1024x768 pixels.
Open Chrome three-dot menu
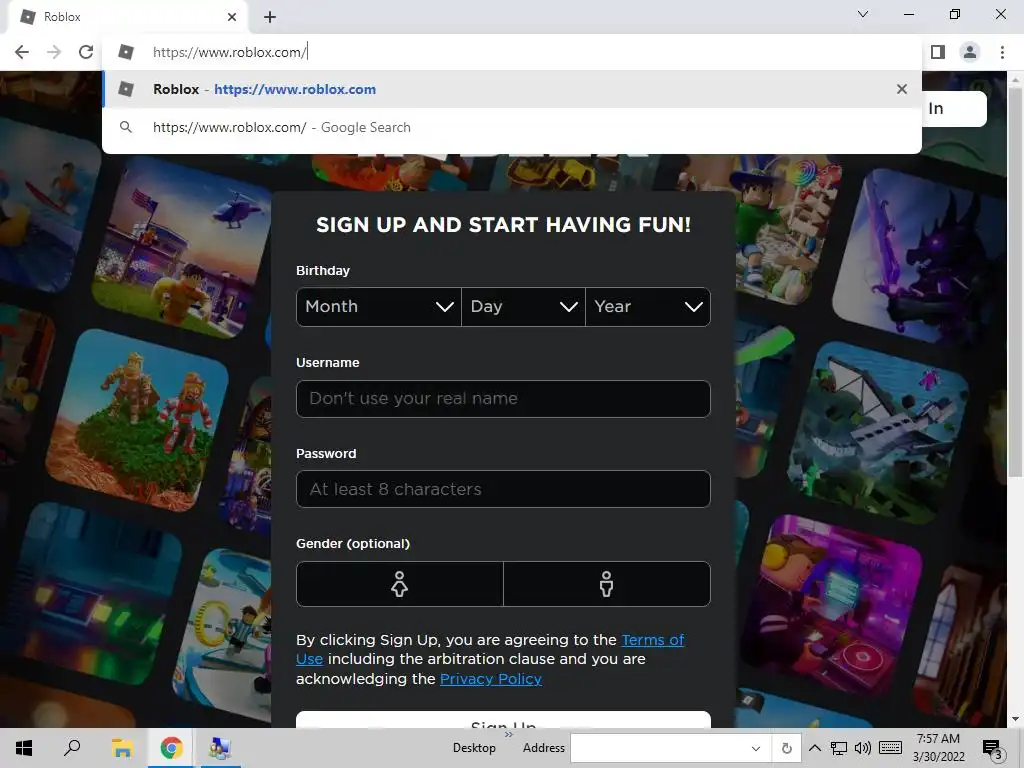point(1002,52)
